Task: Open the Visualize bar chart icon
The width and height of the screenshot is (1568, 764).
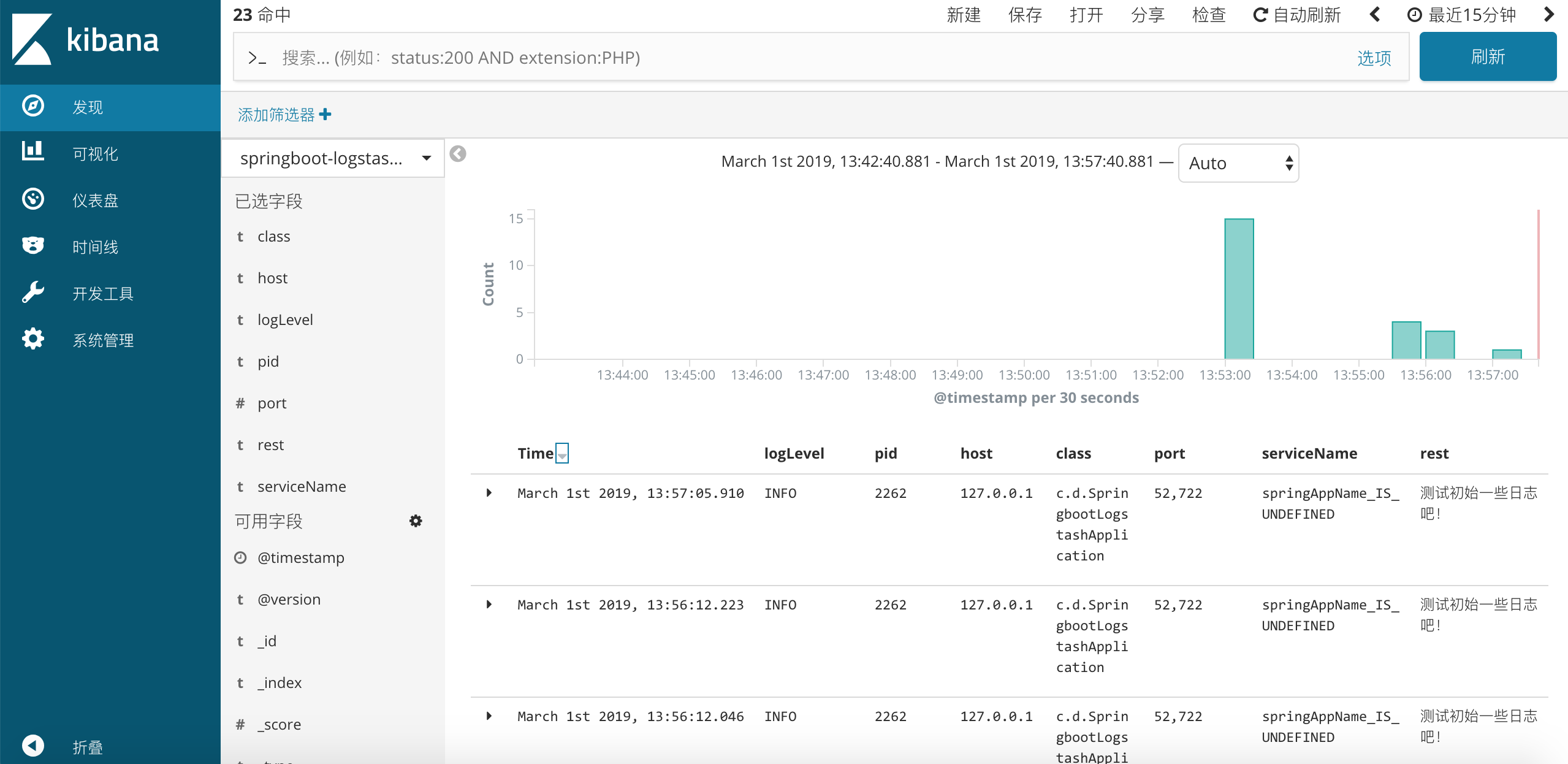Action: click(x=33, y=151)
